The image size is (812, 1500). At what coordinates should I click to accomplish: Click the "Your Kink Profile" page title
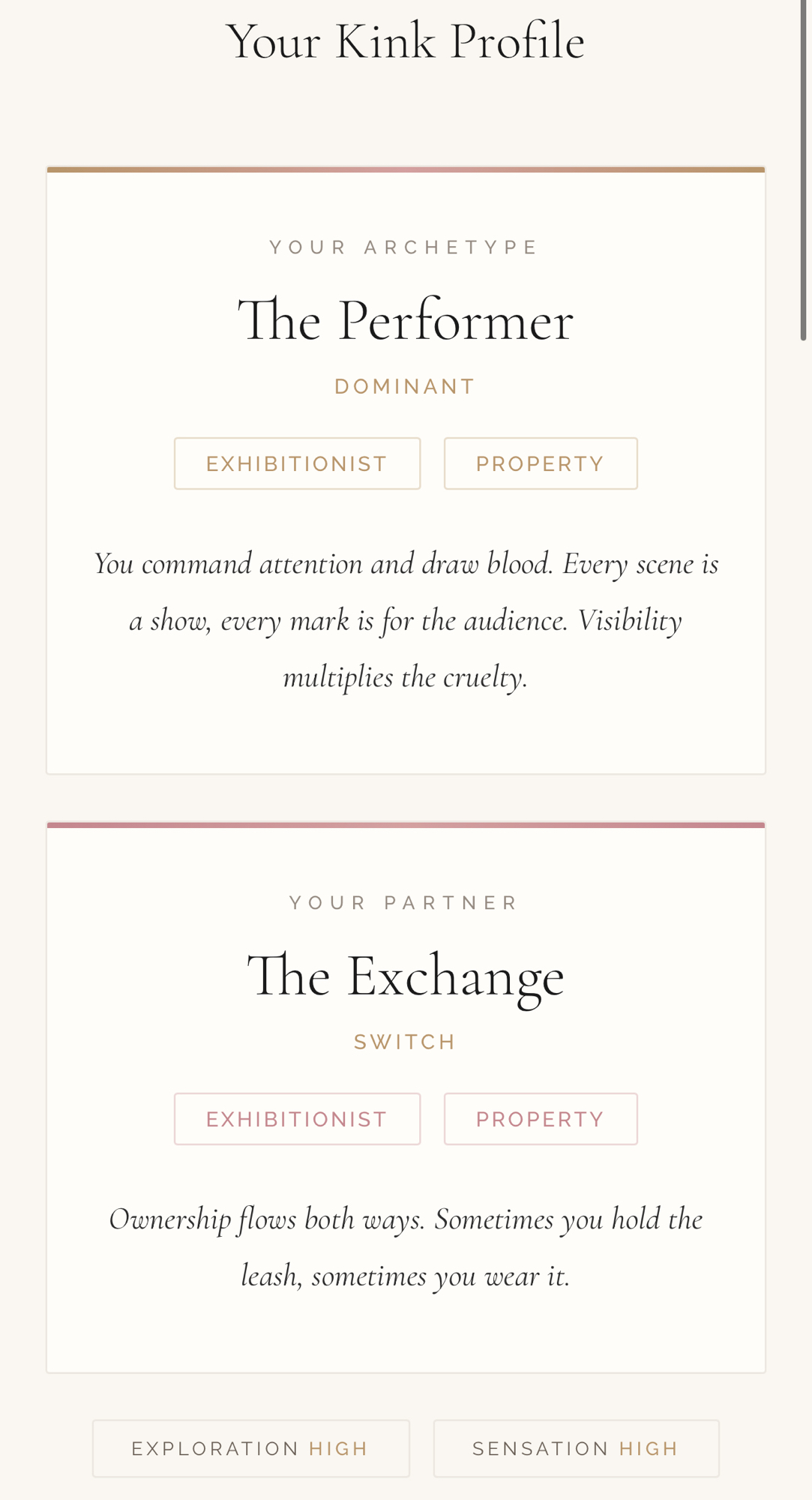pyautogui.click(x=406, y=42)
